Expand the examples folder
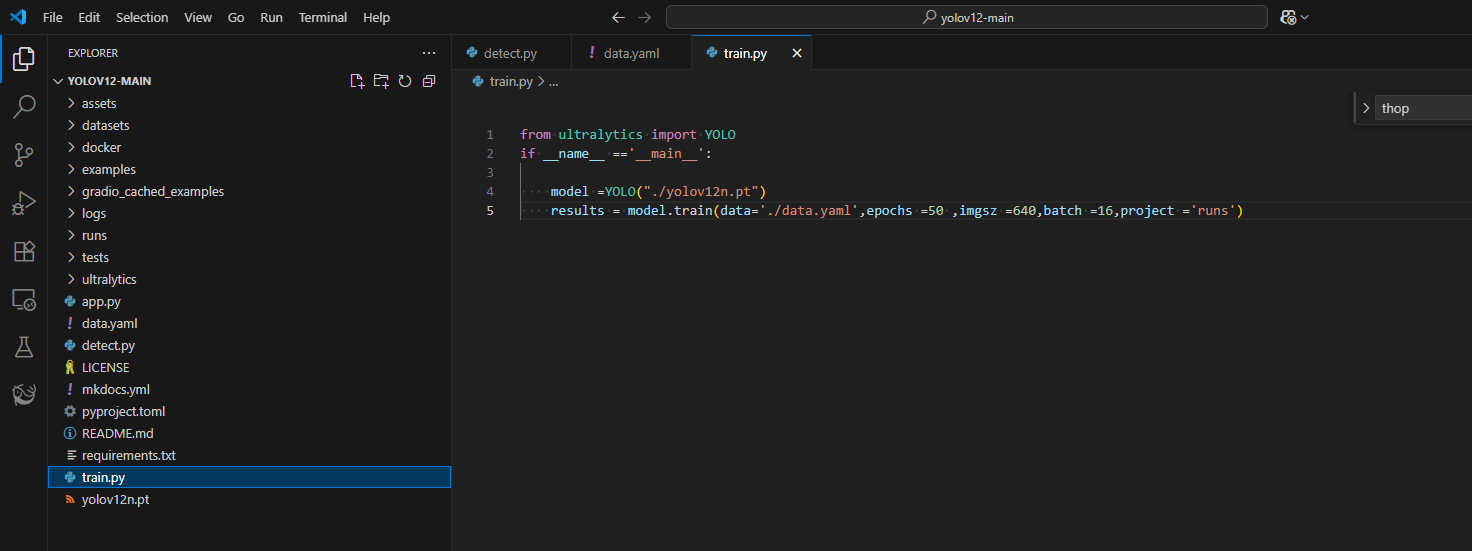The image size is (1472, 551). (249, 169)
